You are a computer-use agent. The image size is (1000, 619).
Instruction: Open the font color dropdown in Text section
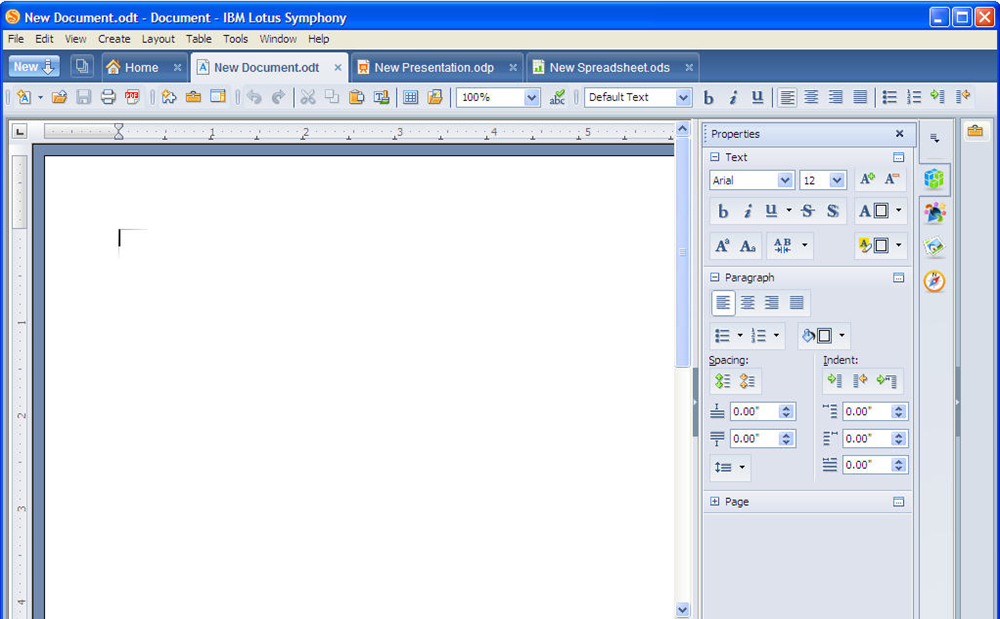(899, 211)
